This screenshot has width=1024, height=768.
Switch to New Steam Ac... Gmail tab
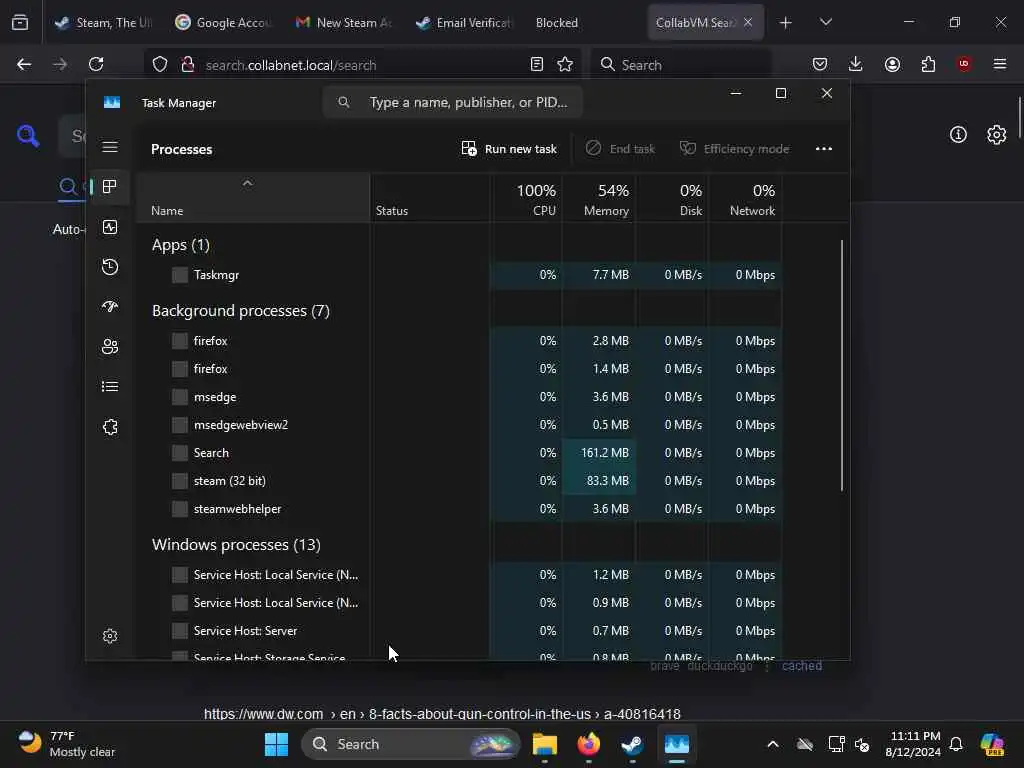pos(344,23)
